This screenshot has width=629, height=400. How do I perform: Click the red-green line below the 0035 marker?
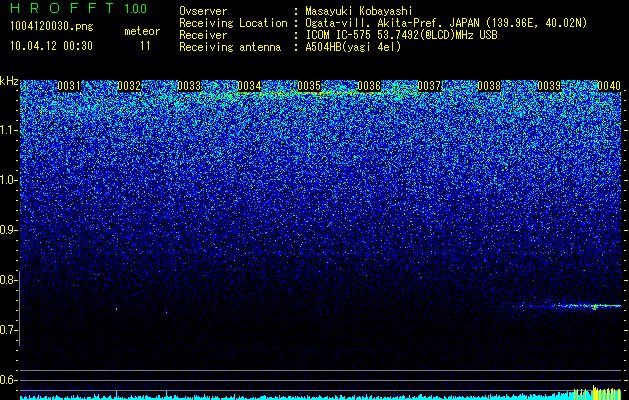309,93
